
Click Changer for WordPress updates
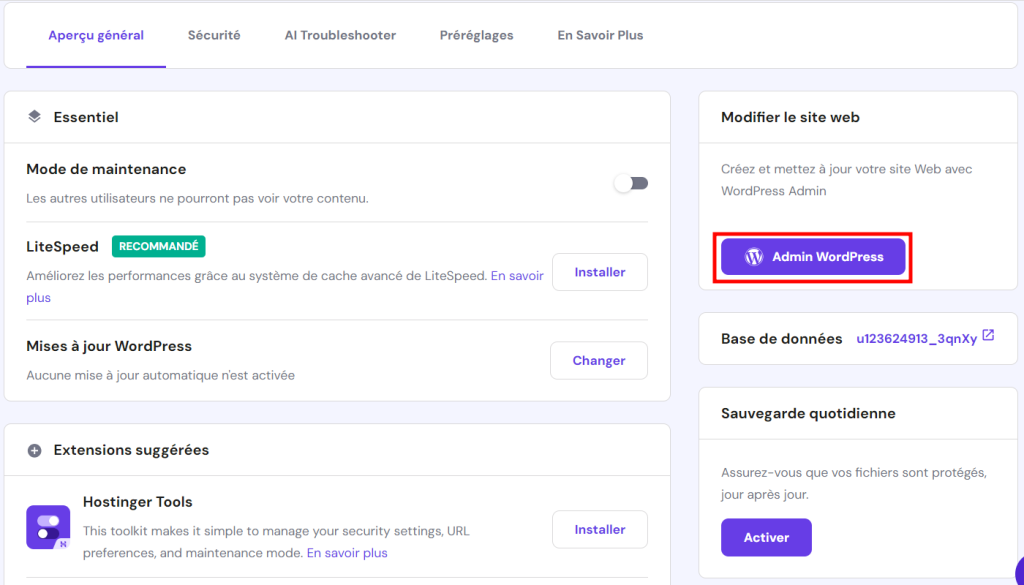tap(599, 361)
